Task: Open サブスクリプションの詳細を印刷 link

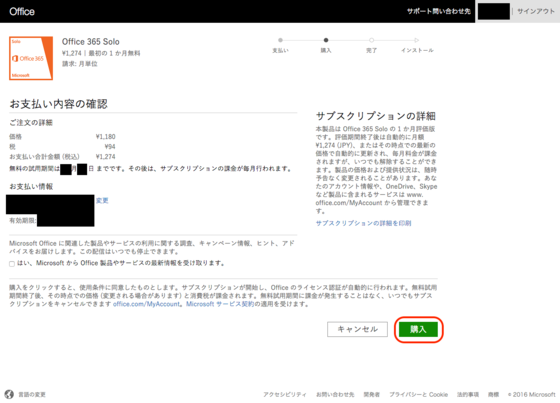Action: click(363, 223)
